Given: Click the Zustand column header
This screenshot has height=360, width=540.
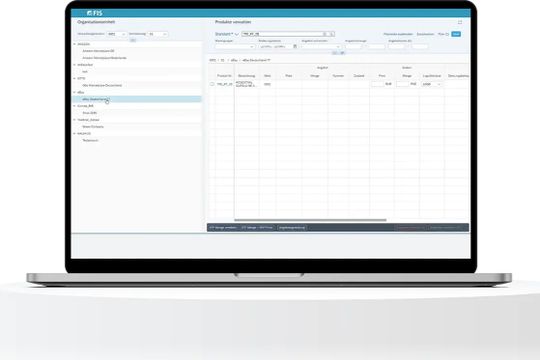Looking at the screenshot, I should (x=359, y=76).
